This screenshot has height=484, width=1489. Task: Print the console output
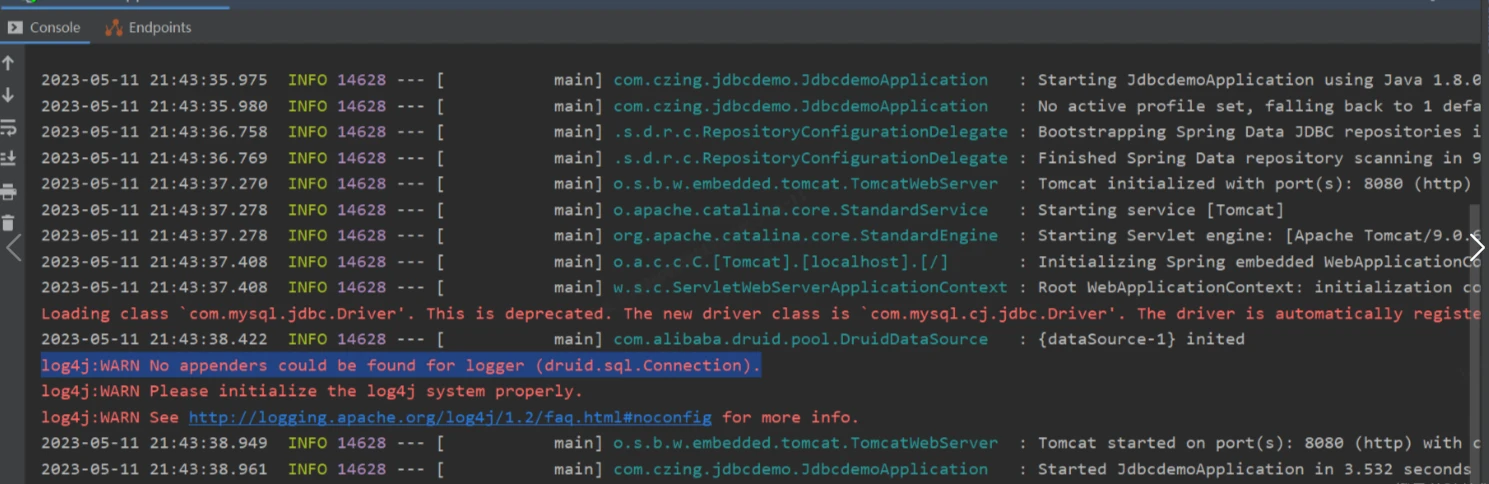coord(9,191)
